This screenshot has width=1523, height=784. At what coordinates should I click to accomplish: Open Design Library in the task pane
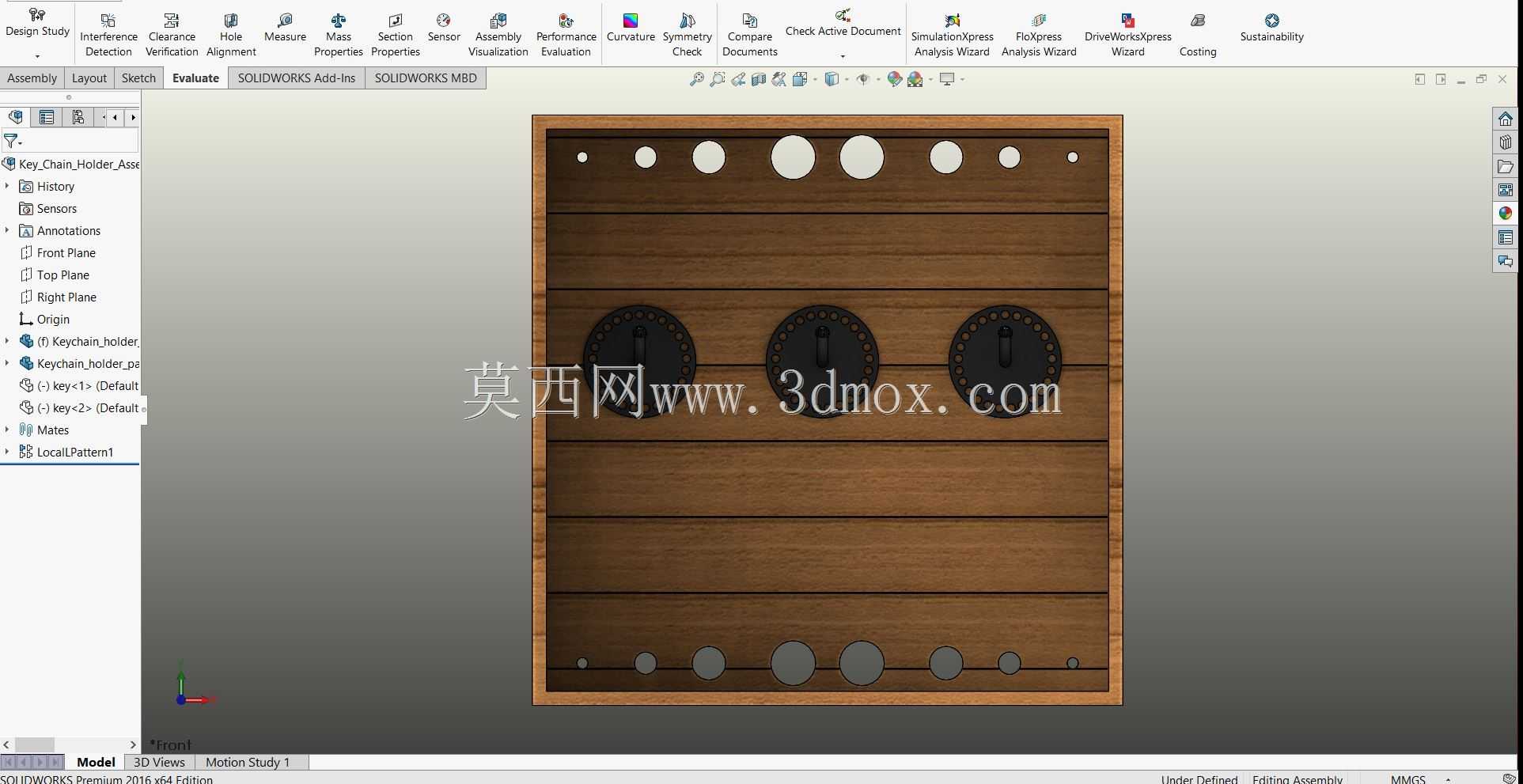(x=1505, y=142)
